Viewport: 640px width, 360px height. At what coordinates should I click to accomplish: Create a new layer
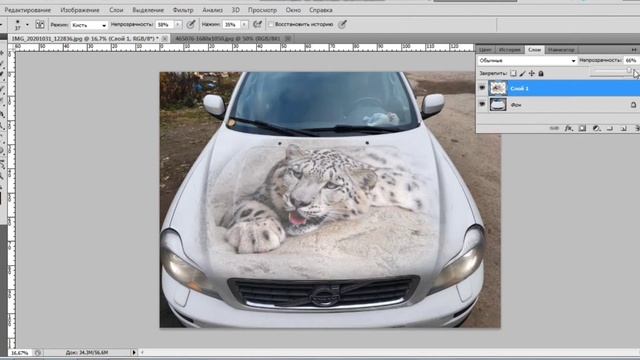click(624, 128)
